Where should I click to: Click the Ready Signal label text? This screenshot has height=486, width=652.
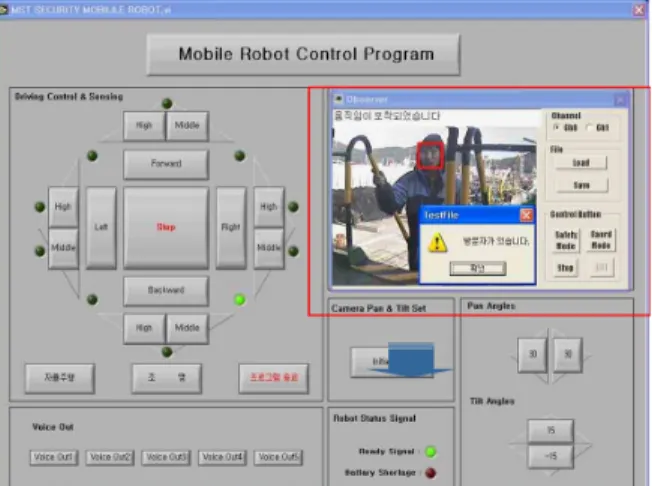point(386,451)
